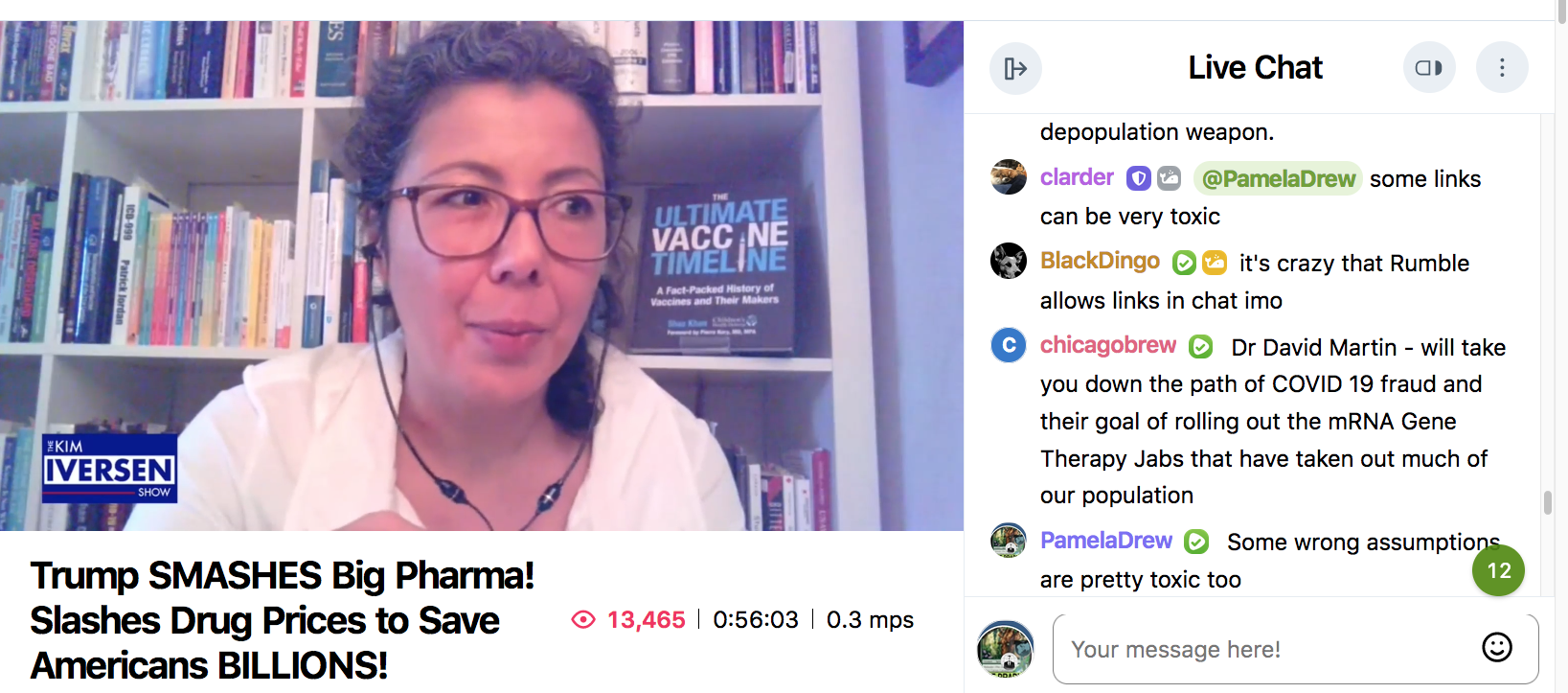Click BlackDingo's yellow subscriber badge
Viewport: 1568px width, 693px height.
click(x=1215, y=262)
